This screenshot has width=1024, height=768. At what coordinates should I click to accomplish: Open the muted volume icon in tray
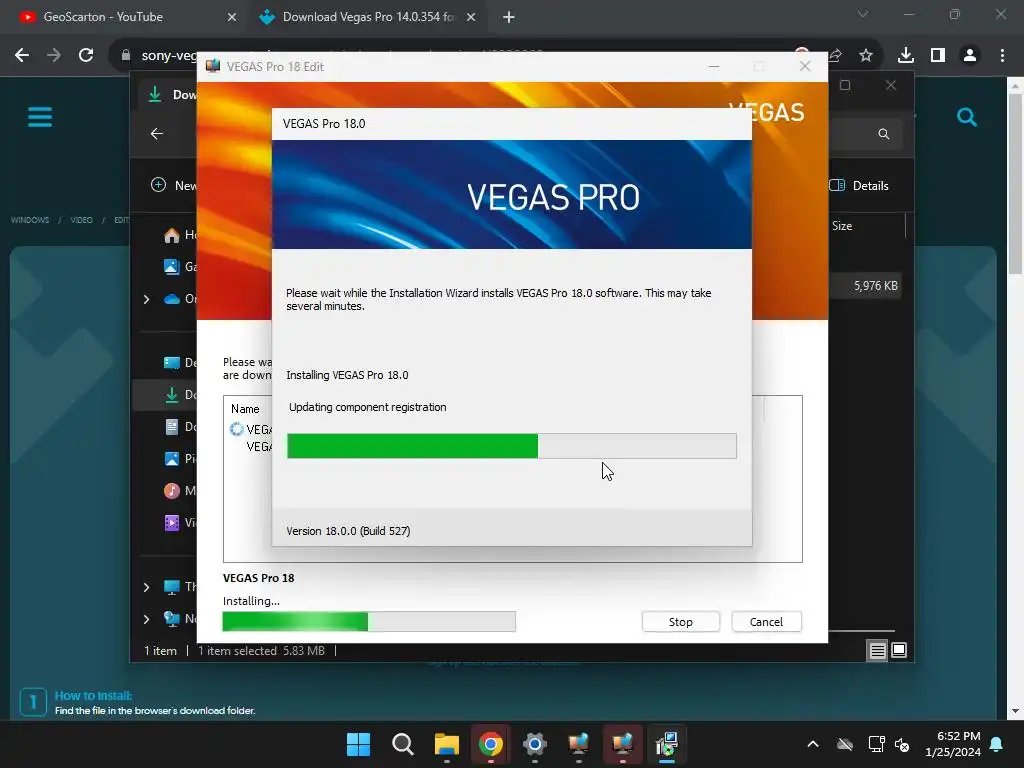coord(902,744)
